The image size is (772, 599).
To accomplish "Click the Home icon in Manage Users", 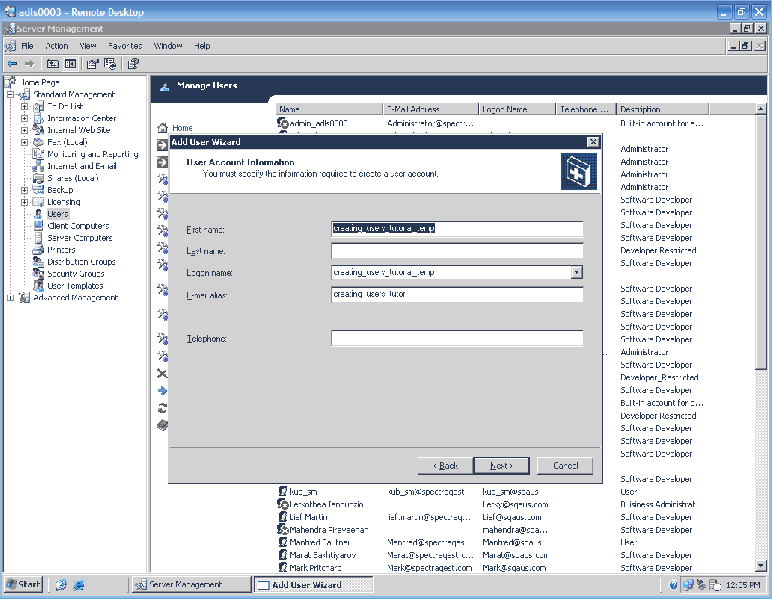I will tap(162, 128).
